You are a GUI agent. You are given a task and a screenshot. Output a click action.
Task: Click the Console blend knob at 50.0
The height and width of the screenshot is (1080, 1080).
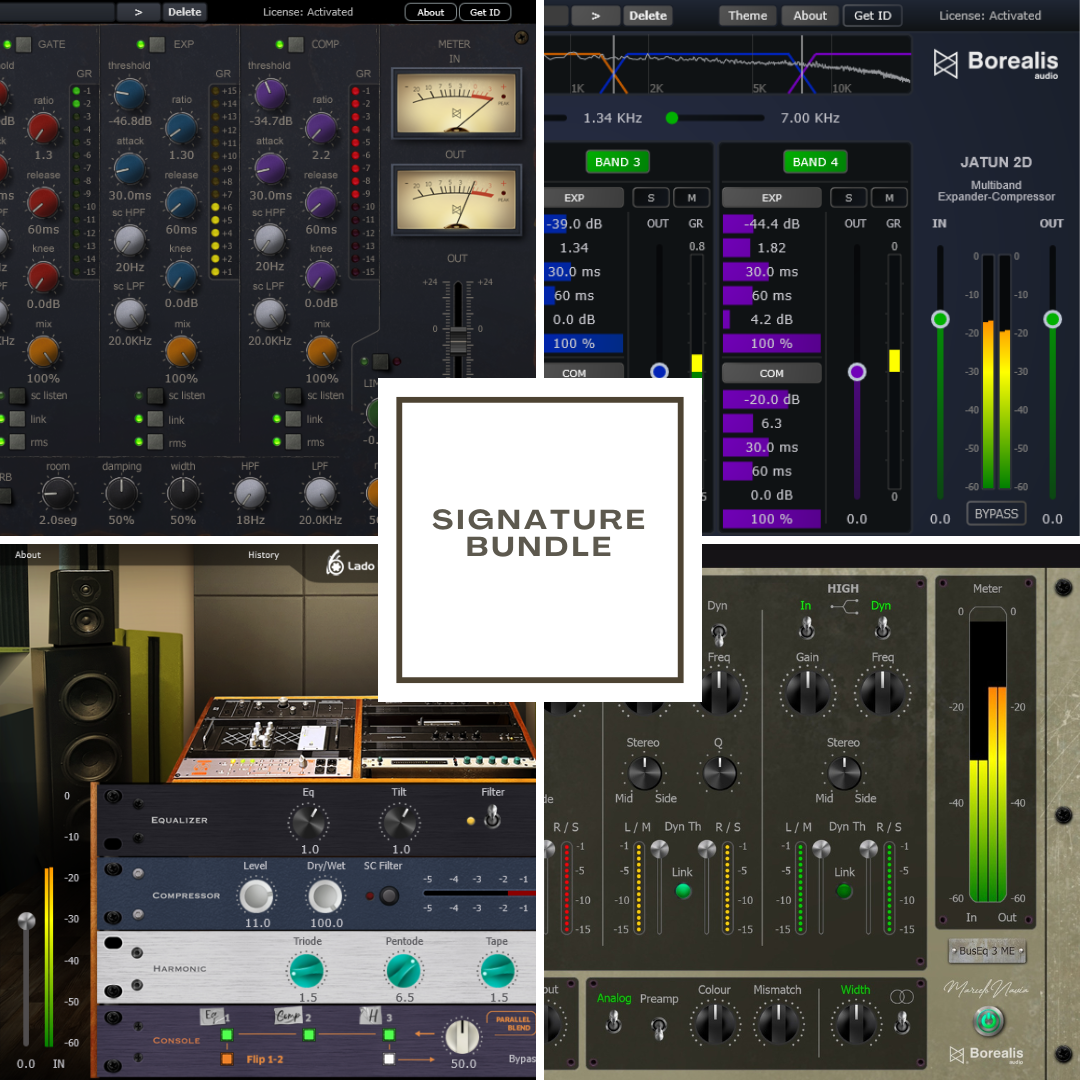[463, 1037]
